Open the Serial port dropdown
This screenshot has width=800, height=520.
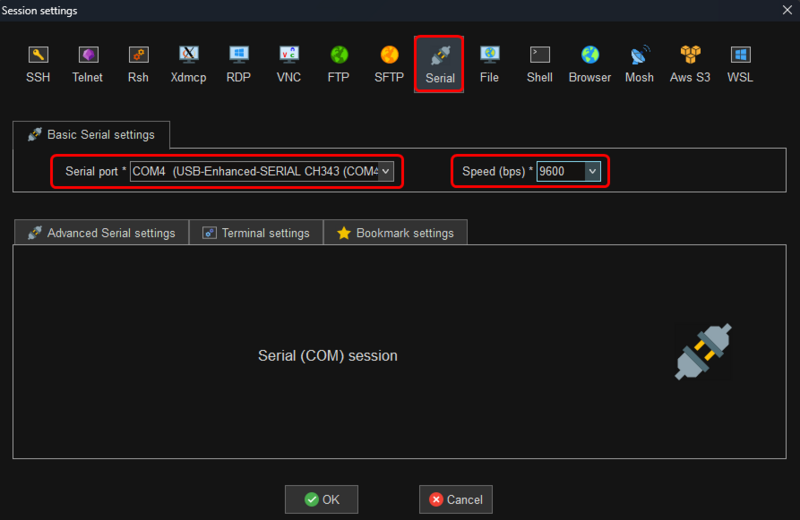click(386, 172)
